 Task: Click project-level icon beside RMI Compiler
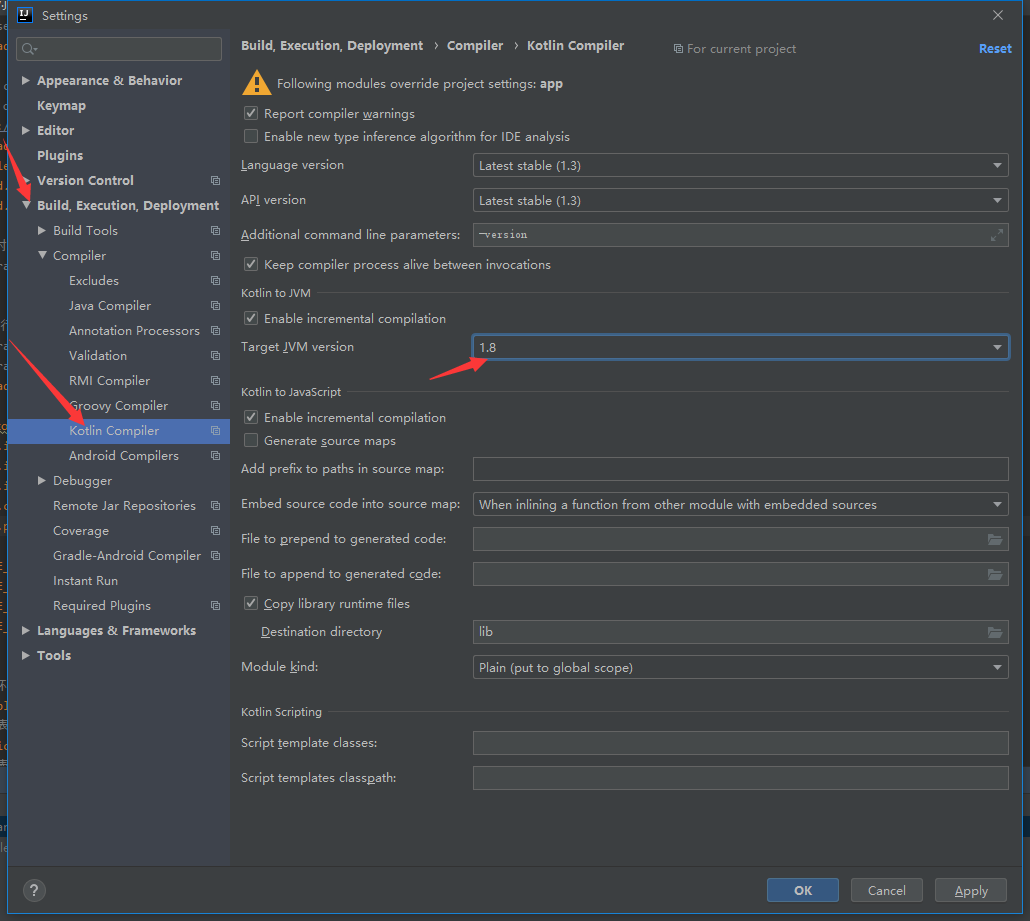(215, 380)
